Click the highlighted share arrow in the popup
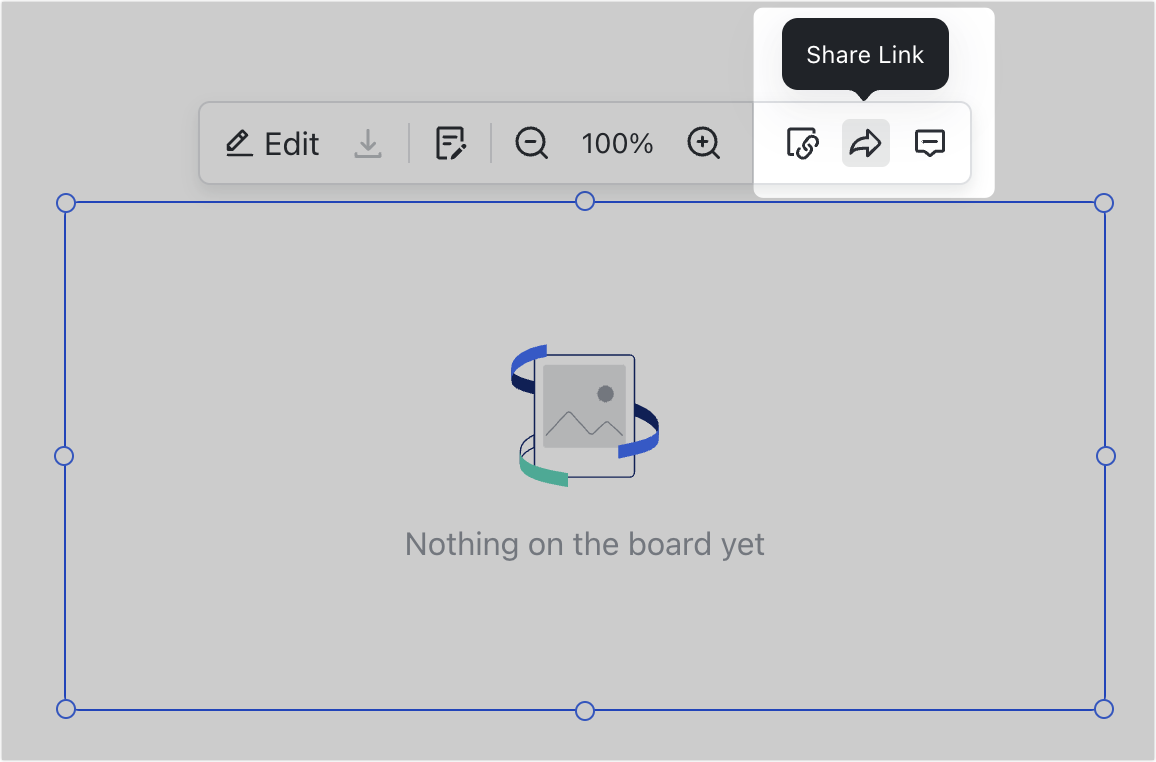The height and width of the screenshot is (762, 1156). tap(865, 143)
